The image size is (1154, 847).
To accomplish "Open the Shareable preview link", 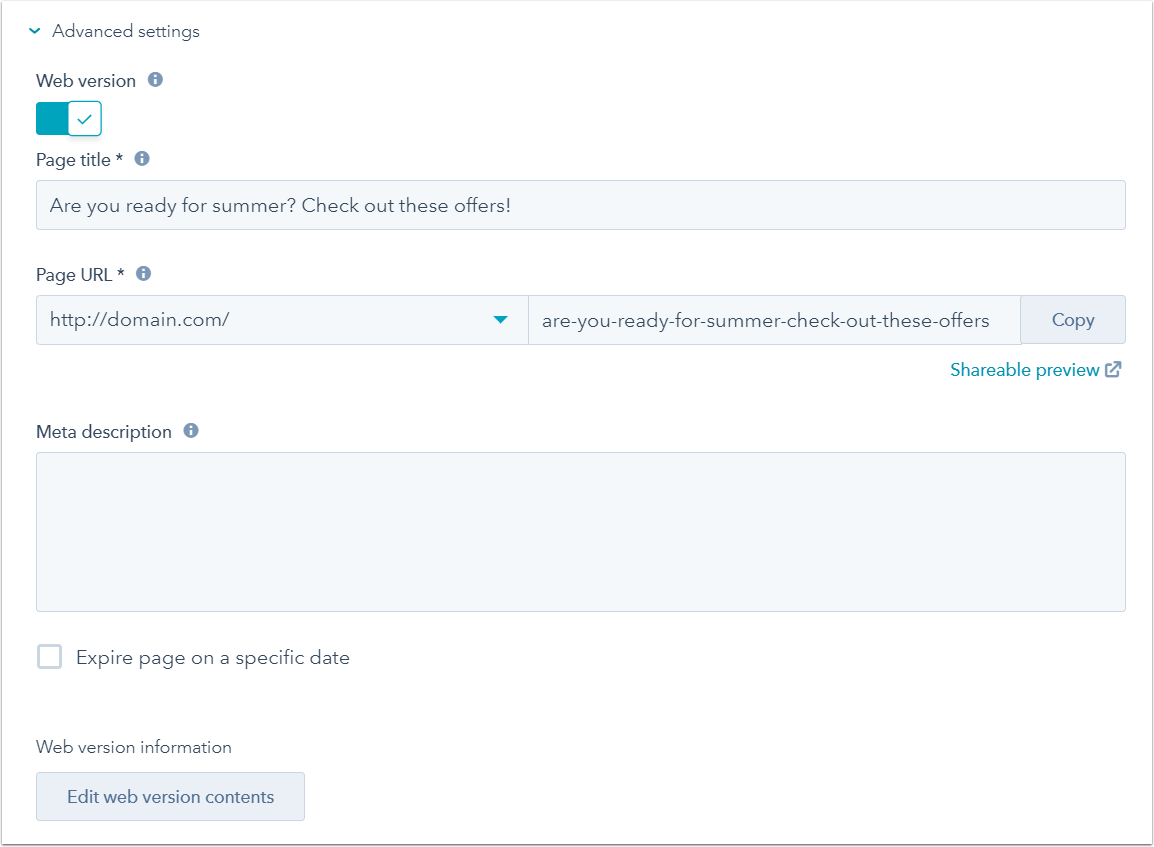I will (1024, 370).
